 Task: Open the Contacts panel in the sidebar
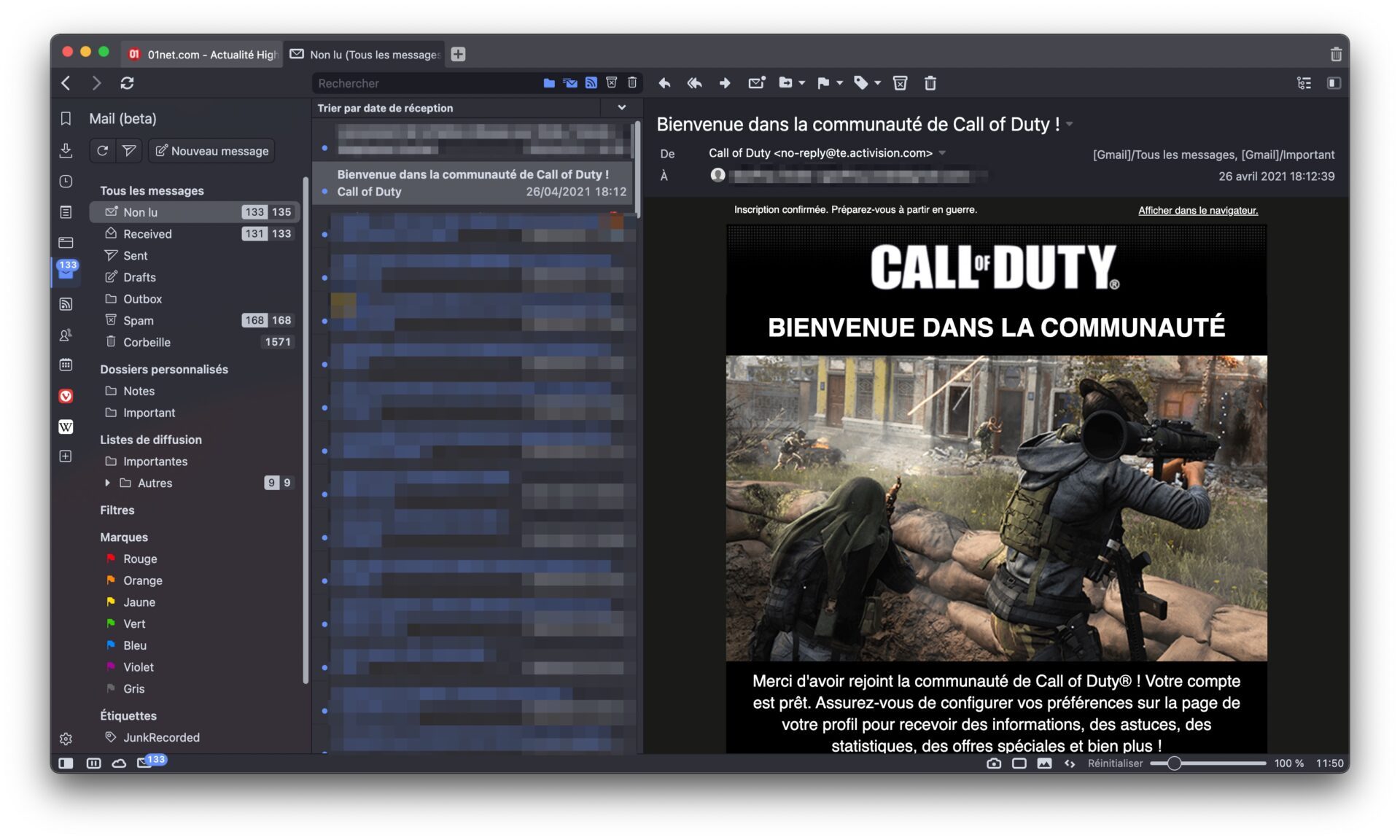66,335
